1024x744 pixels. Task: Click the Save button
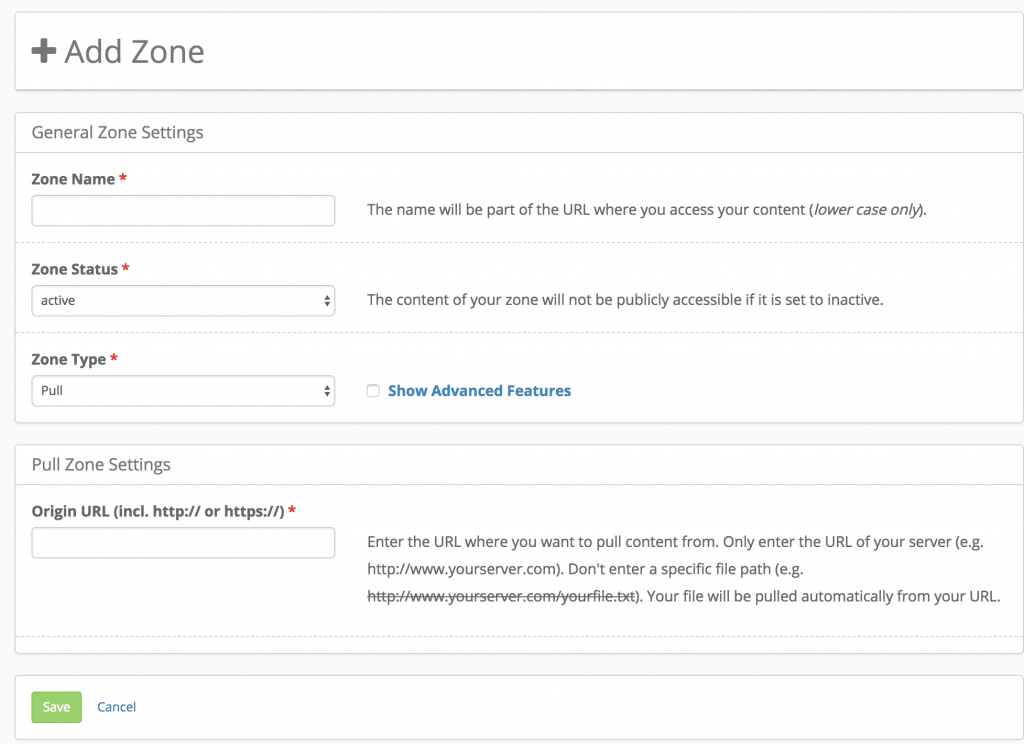[56, 707]
